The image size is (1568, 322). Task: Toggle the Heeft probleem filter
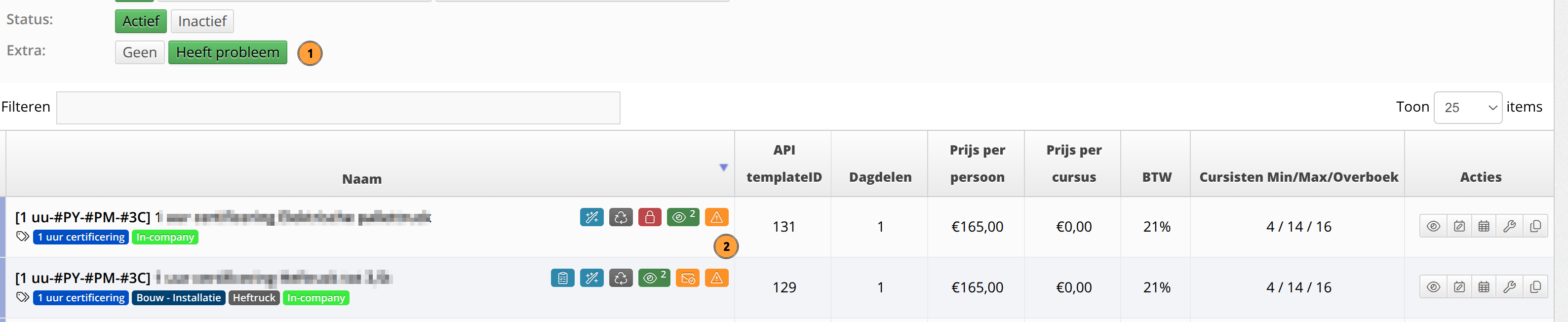pyautogui.click(x=228, y=52)
